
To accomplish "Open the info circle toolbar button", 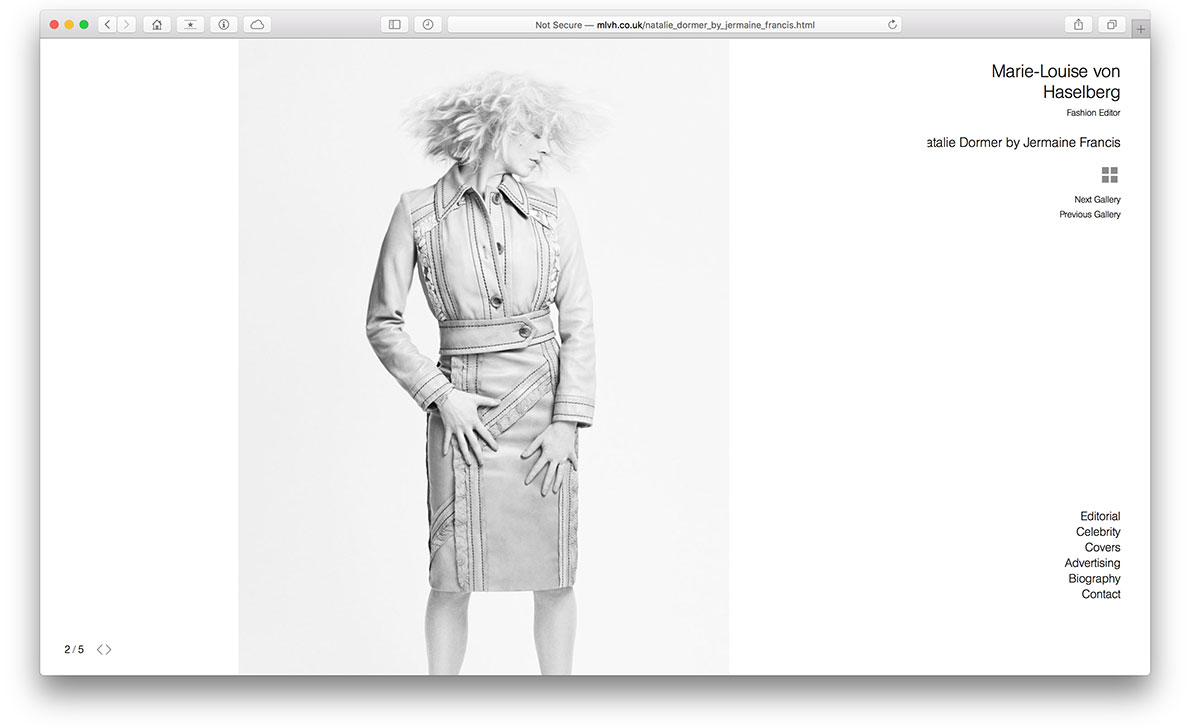I will pos(224,25).
